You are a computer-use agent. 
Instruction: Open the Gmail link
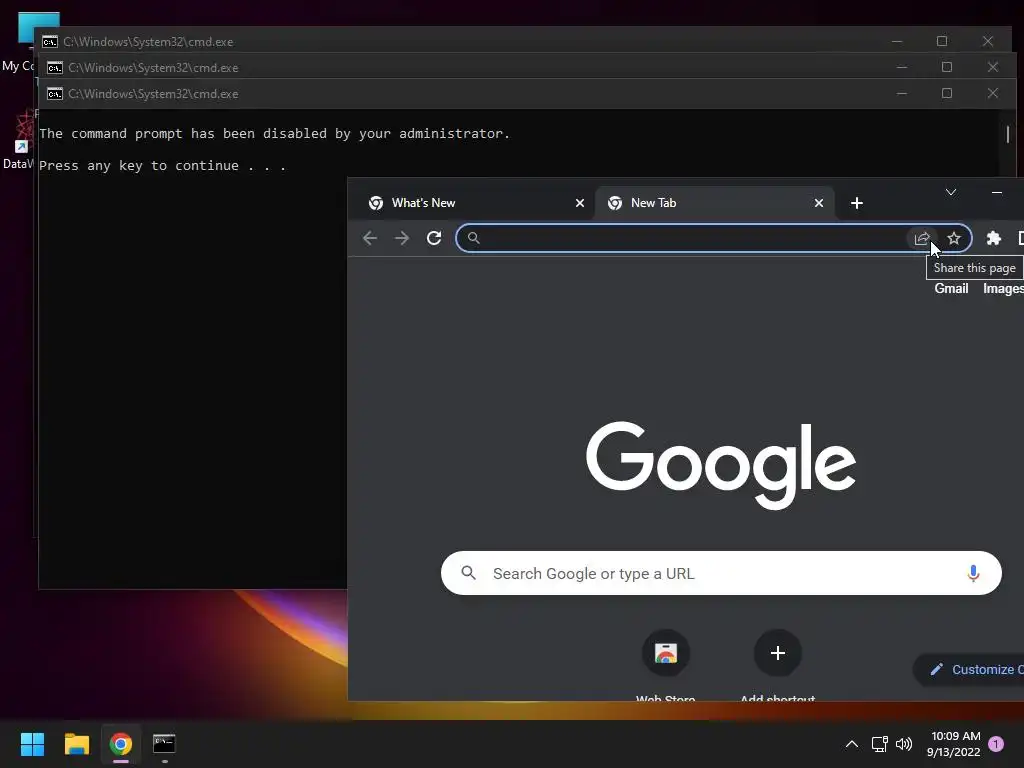click(952, 289)
